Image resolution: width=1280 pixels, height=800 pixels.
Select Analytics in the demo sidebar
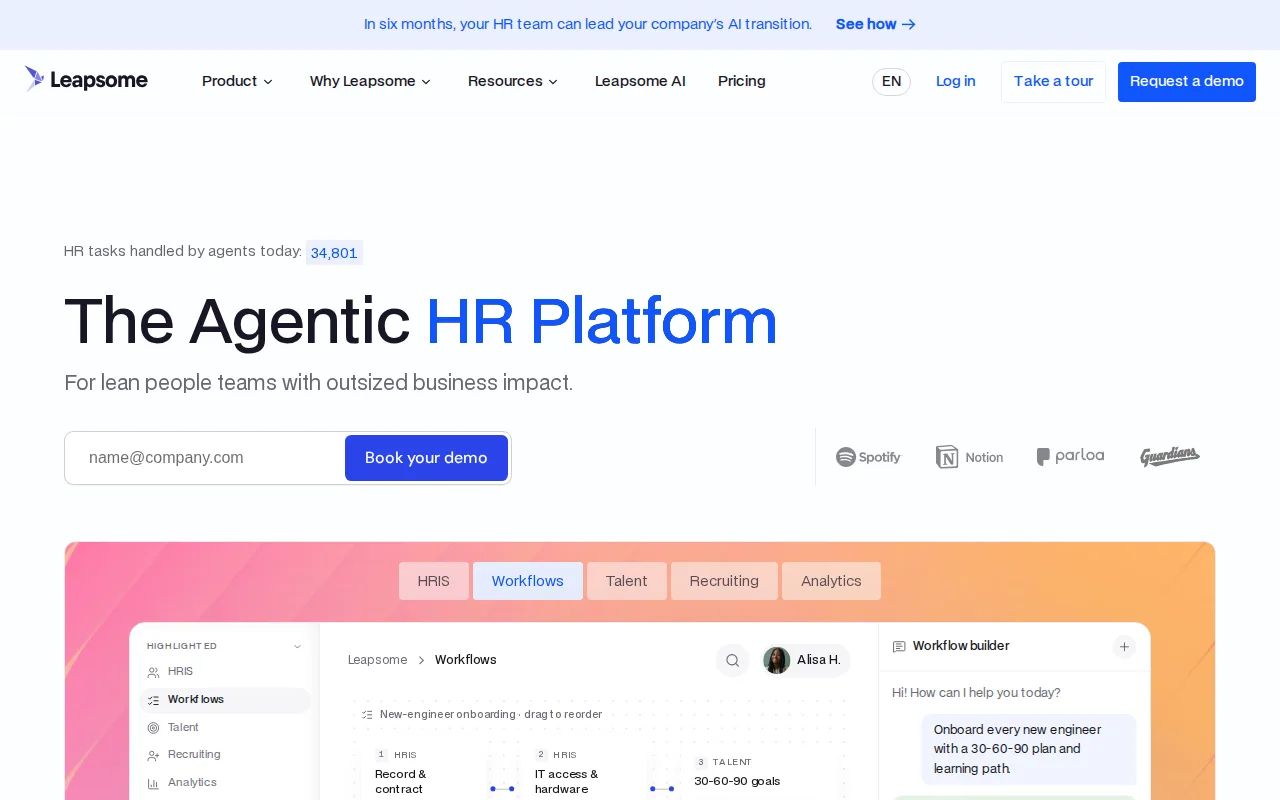[x=225, y=783]
